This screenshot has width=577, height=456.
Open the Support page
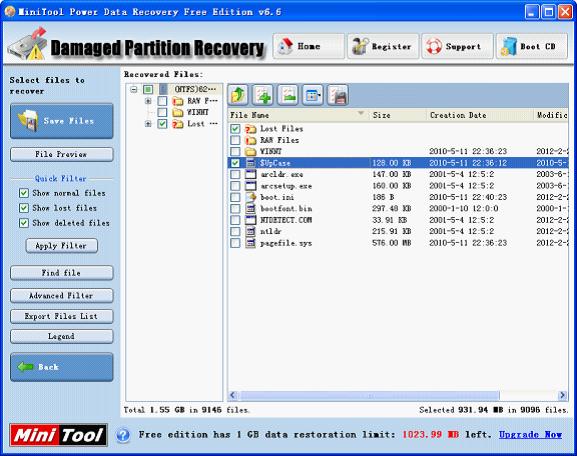click(457, 46)
